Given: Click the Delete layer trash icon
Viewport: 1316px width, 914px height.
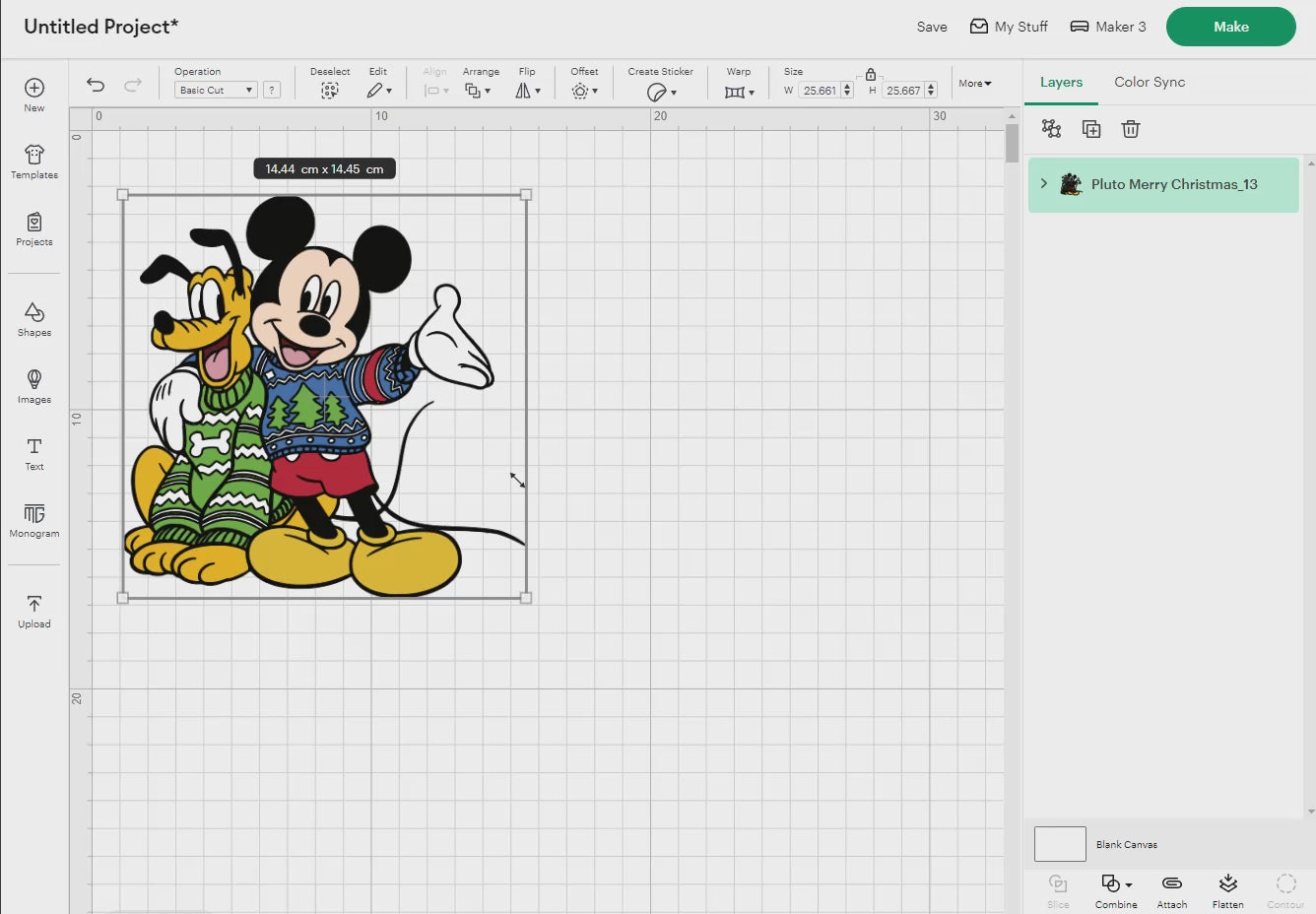Looking at the screenshot, I should 1131,129.
